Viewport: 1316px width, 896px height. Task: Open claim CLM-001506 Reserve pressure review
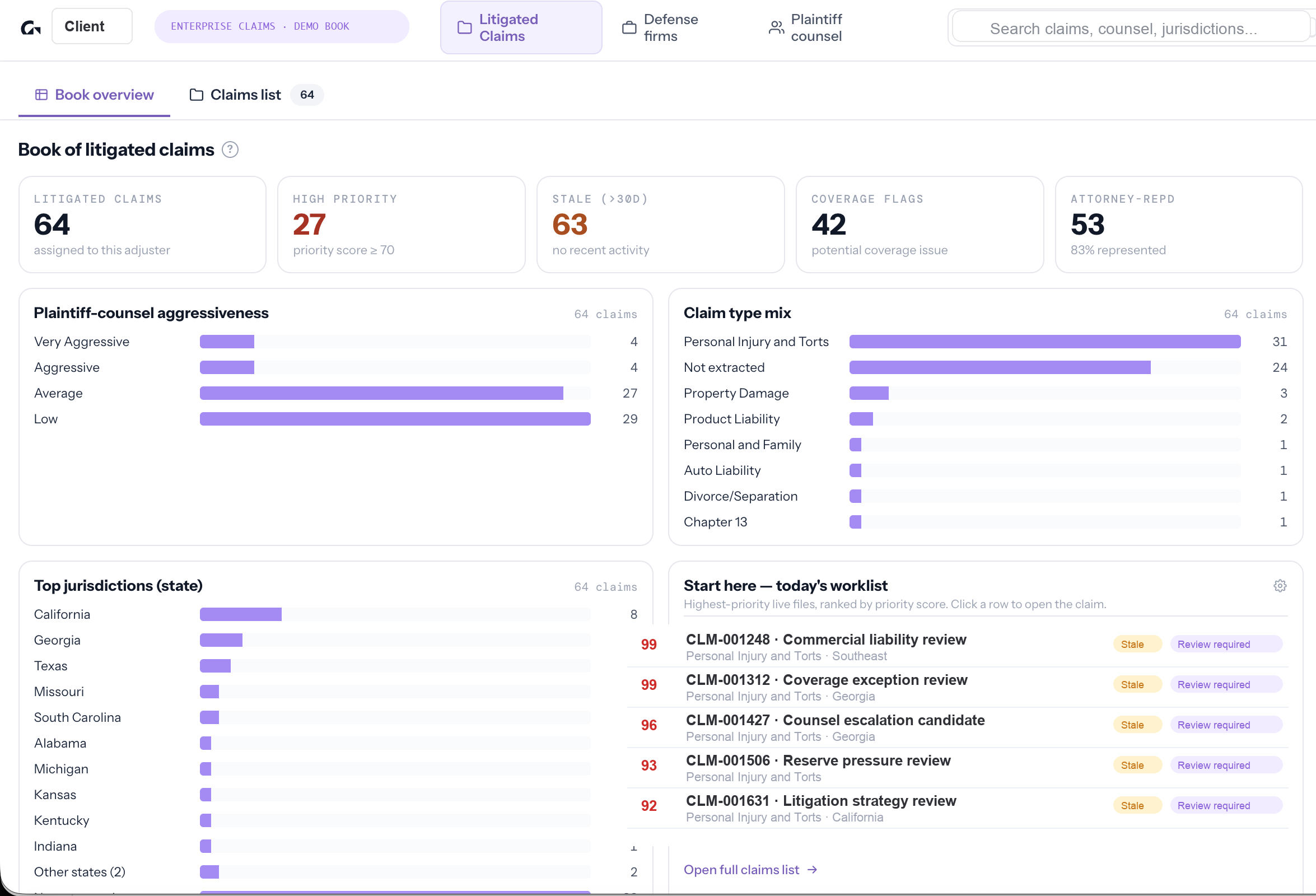coord(958,767)
